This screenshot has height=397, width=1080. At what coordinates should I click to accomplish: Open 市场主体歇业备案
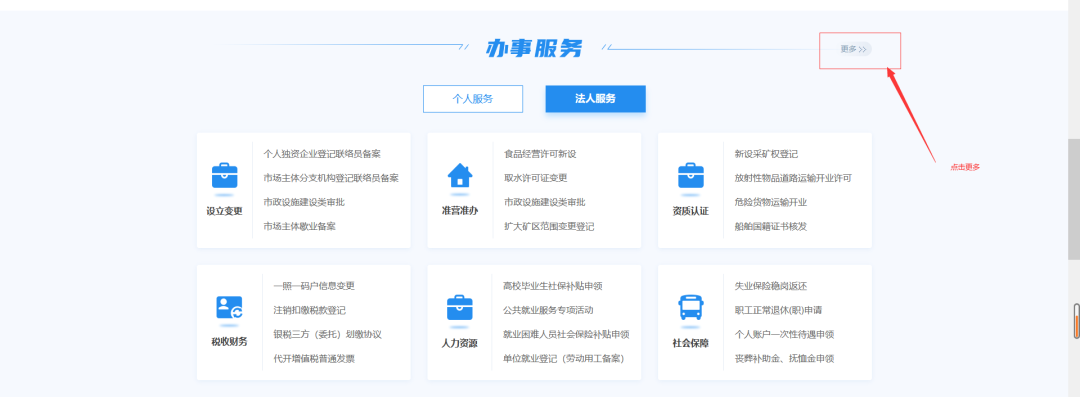[x=300, y=226]
